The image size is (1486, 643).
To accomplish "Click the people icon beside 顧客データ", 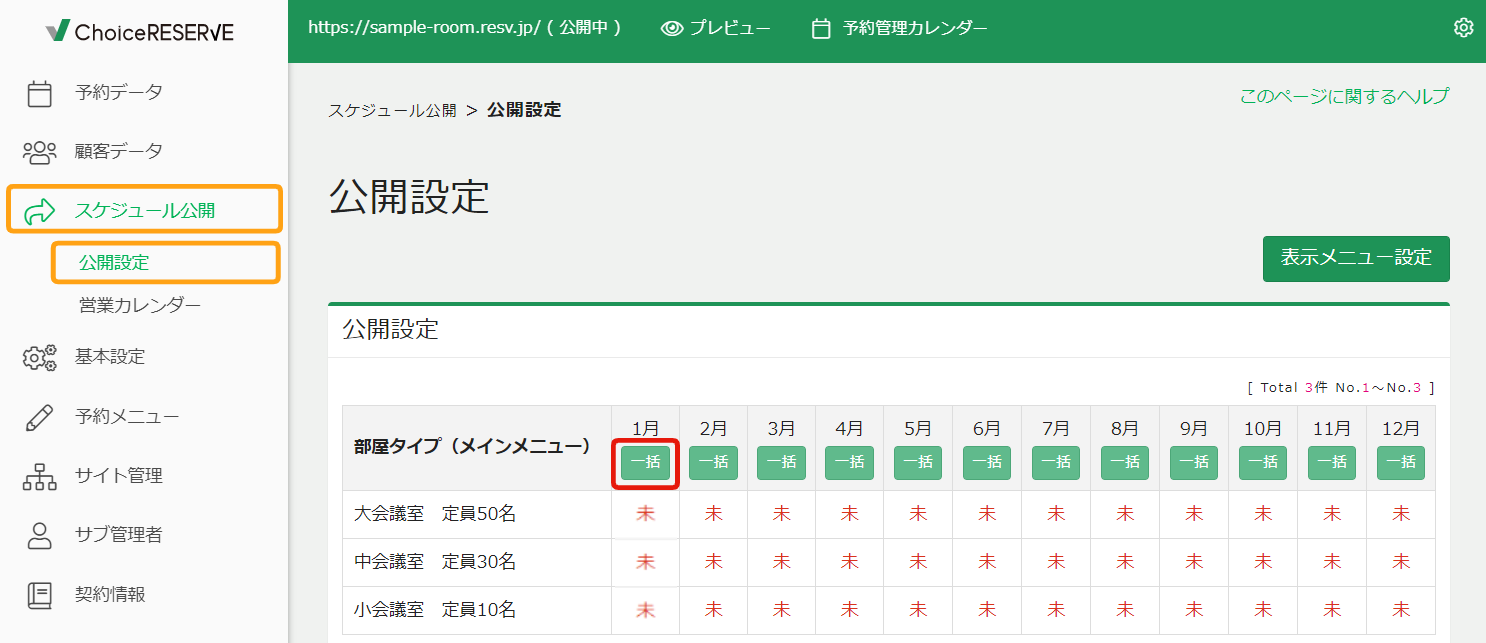I will tap(39, 152).
